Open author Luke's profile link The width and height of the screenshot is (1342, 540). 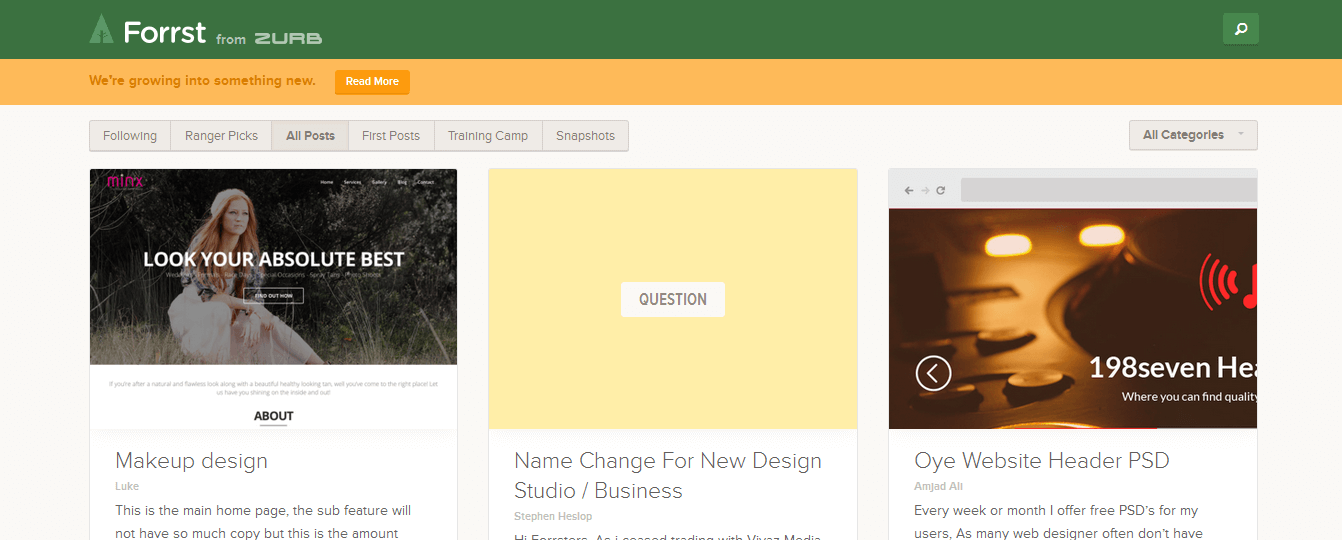pos(127,486)
